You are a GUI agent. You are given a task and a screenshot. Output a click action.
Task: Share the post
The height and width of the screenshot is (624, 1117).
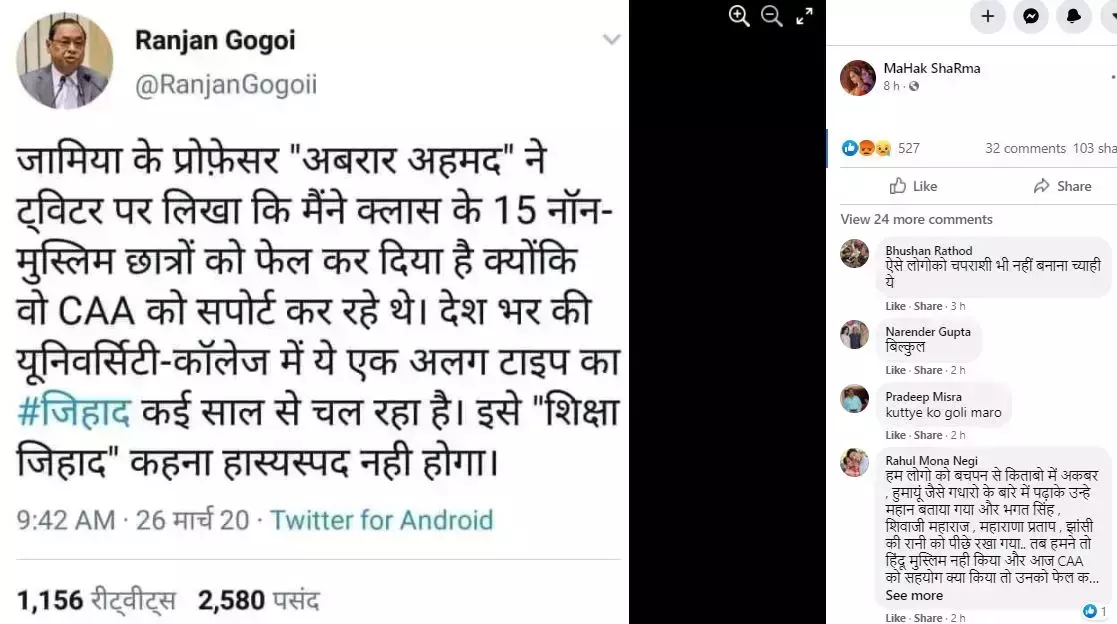[1062, 186]
